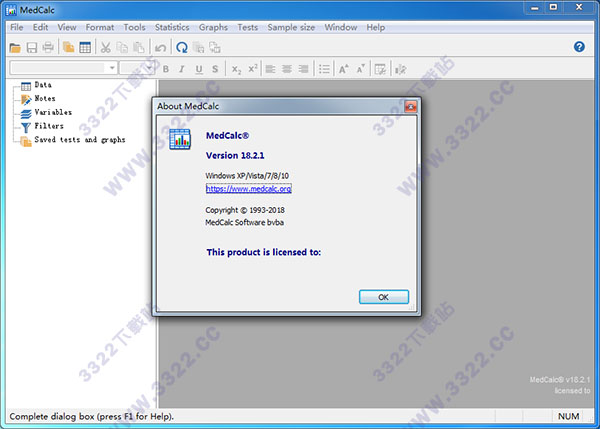This screenshot has height=429, width=600.
Task: Select Variables in the contents tree
Action: coord(53,112)
